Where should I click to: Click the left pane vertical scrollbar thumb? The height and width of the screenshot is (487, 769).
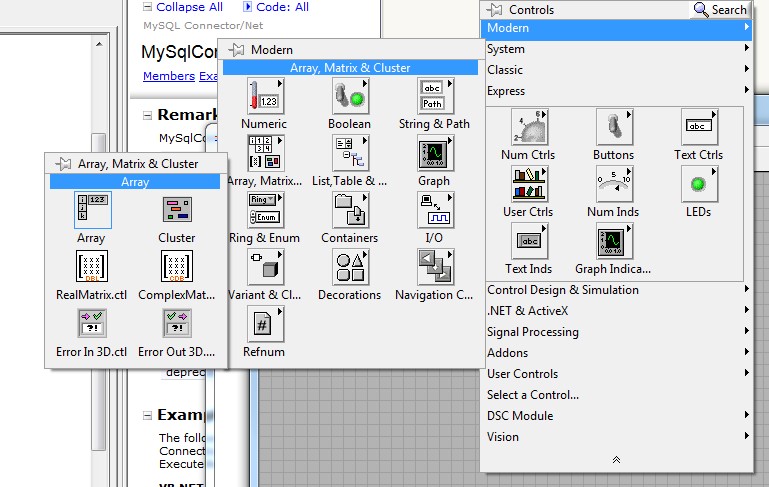pos(99,292)
